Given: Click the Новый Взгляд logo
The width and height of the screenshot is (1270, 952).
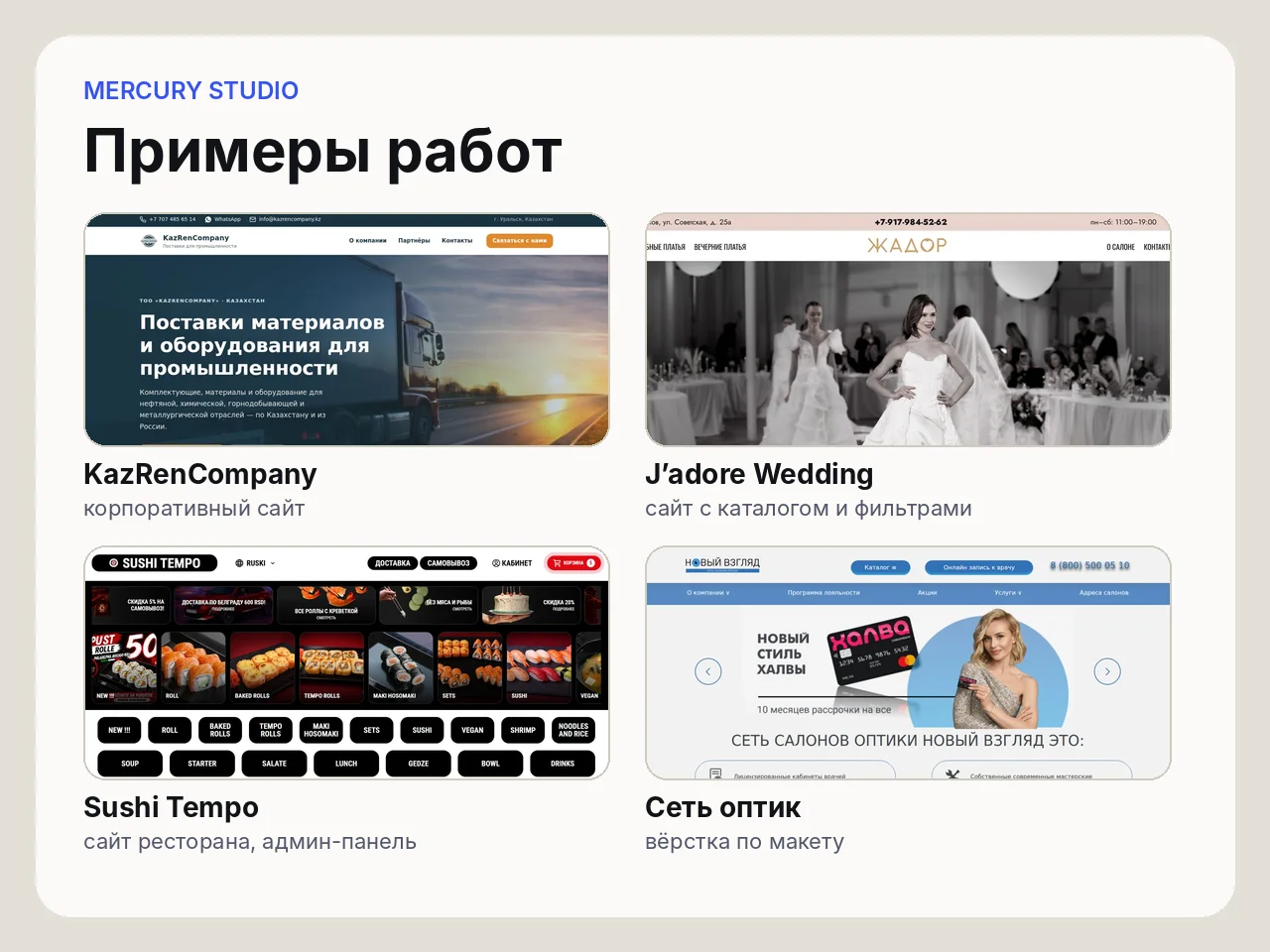Looking at the screenshot, I should (x=722, y=564).
